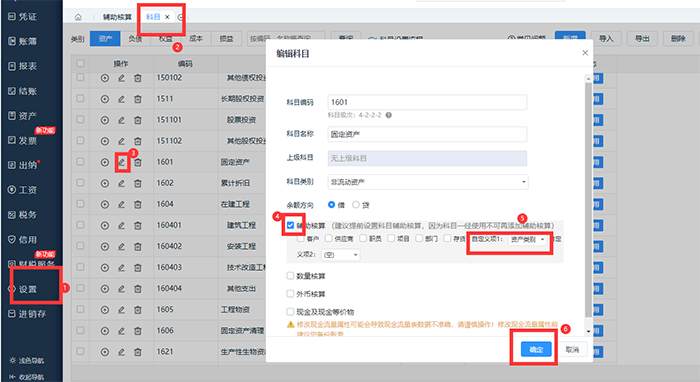Open the 自定义项2 (空) dropdown
Image resolution: width=700 pixels, height=382 pixels.
click(341, 255)
